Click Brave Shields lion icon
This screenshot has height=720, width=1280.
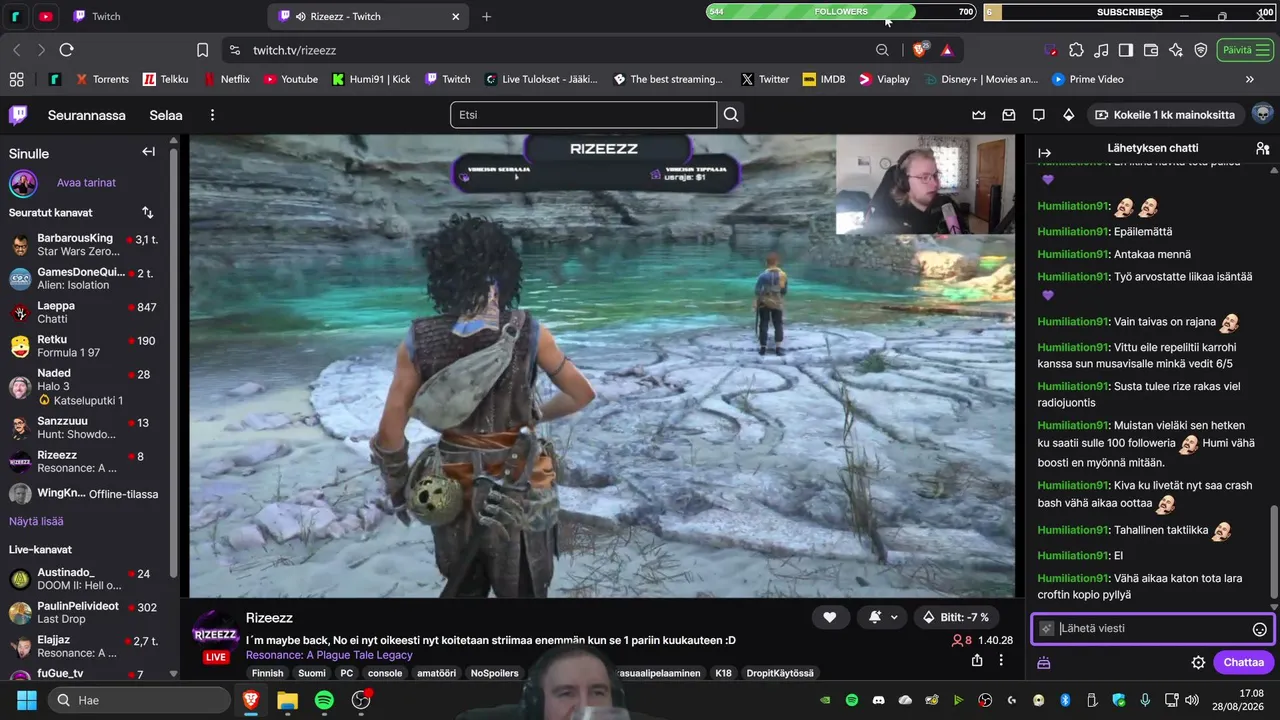click(x=920, y=49)
